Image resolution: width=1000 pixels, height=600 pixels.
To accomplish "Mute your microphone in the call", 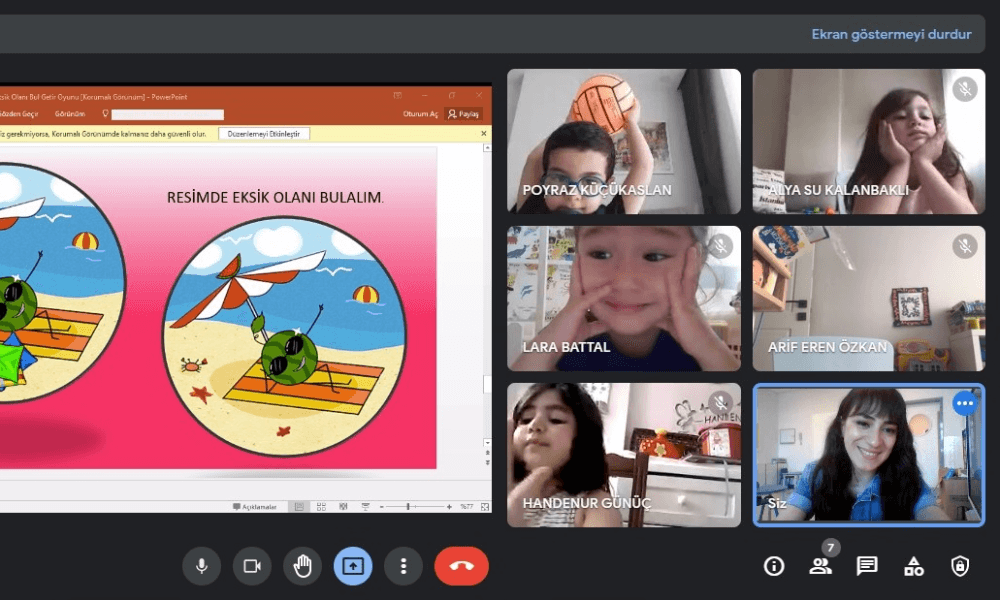I will (202, 566).
